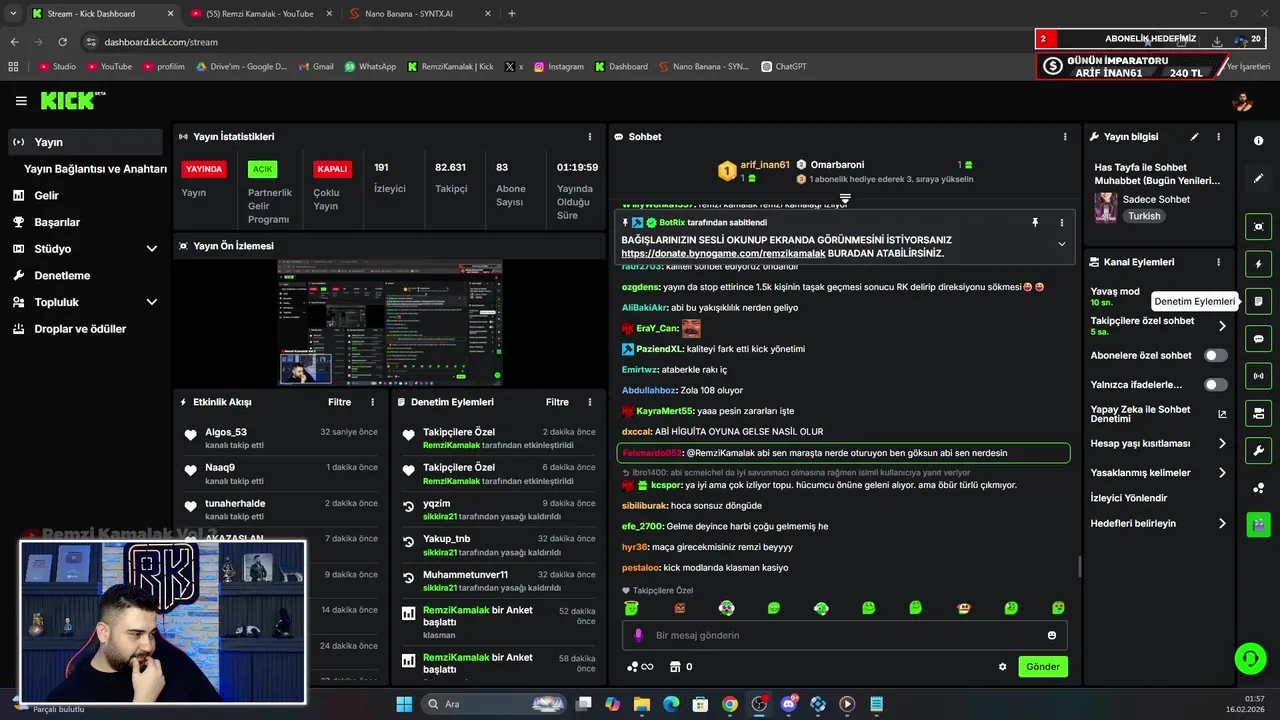Image resolution: width=1280 pixels, height=720 pixels.
Task: Open Chrome icon on Windows taskbar
Action: 729,704
